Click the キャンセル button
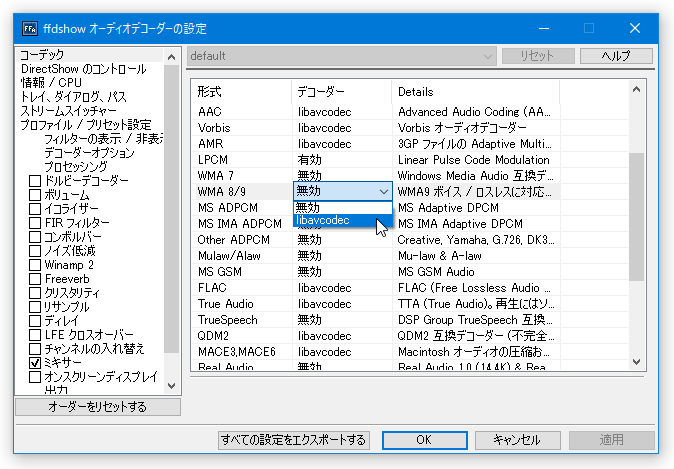Image resolution: width=674 pixels, height=469 pixels. (517, 440)
